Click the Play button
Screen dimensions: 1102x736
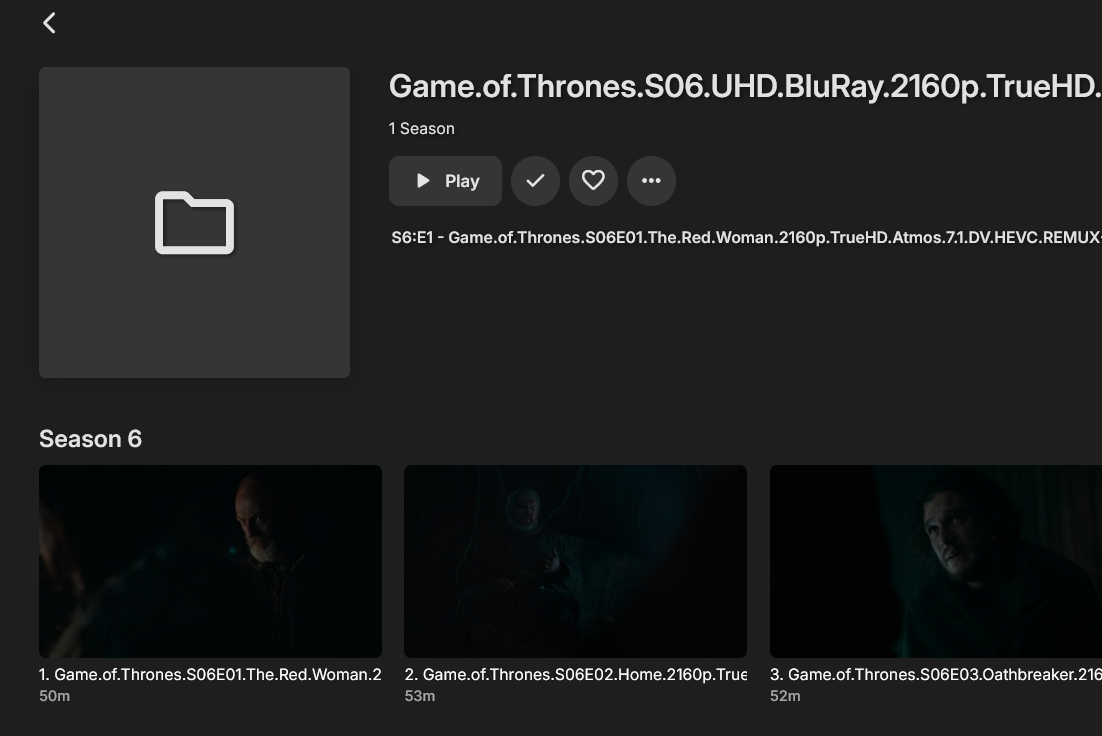(x=445, y=181)
